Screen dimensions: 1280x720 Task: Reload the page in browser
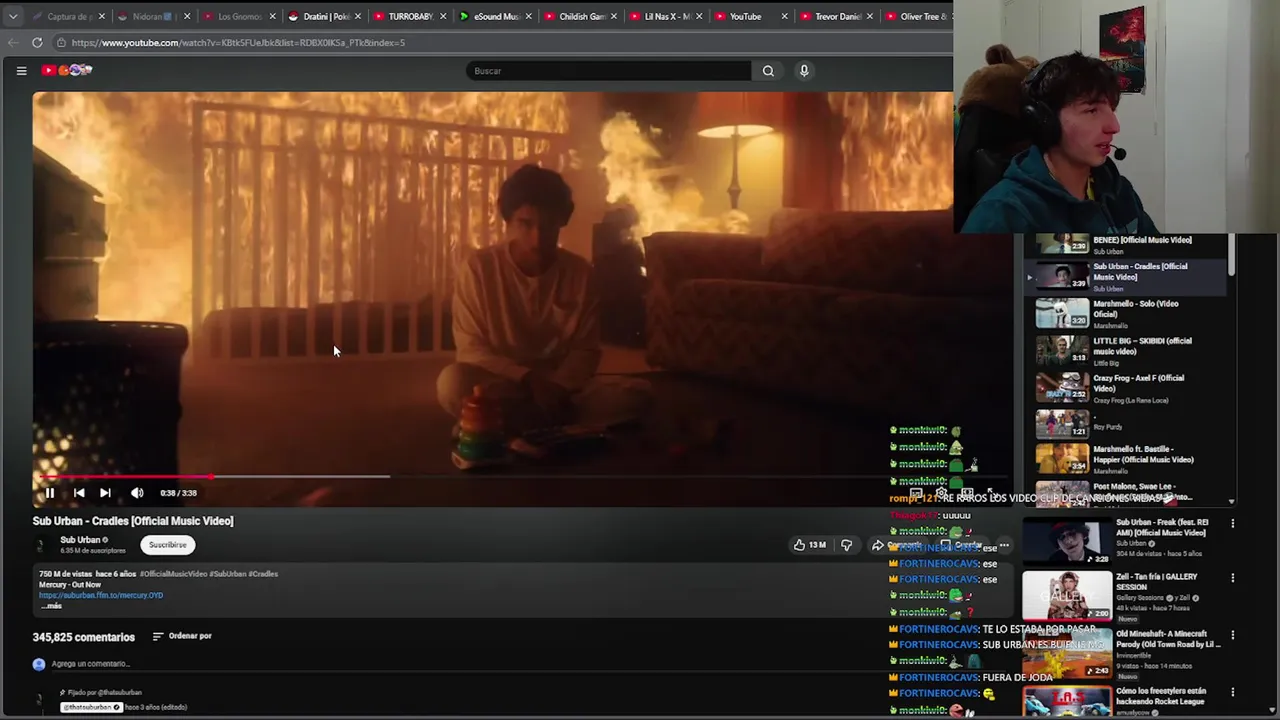click(37, 42)
